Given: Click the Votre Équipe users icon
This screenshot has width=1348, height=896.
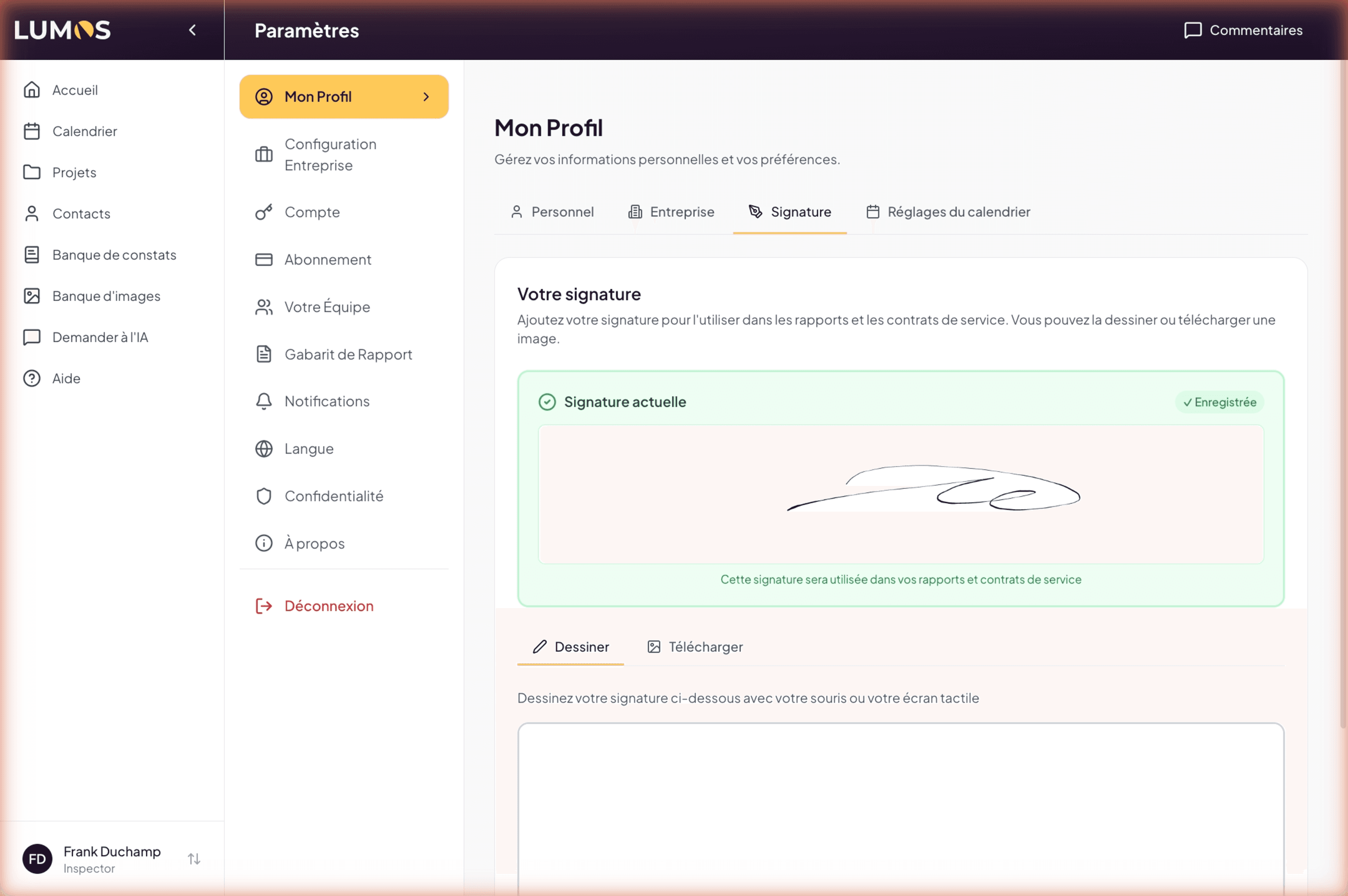Looking at the screenshot, I should 264,307.
